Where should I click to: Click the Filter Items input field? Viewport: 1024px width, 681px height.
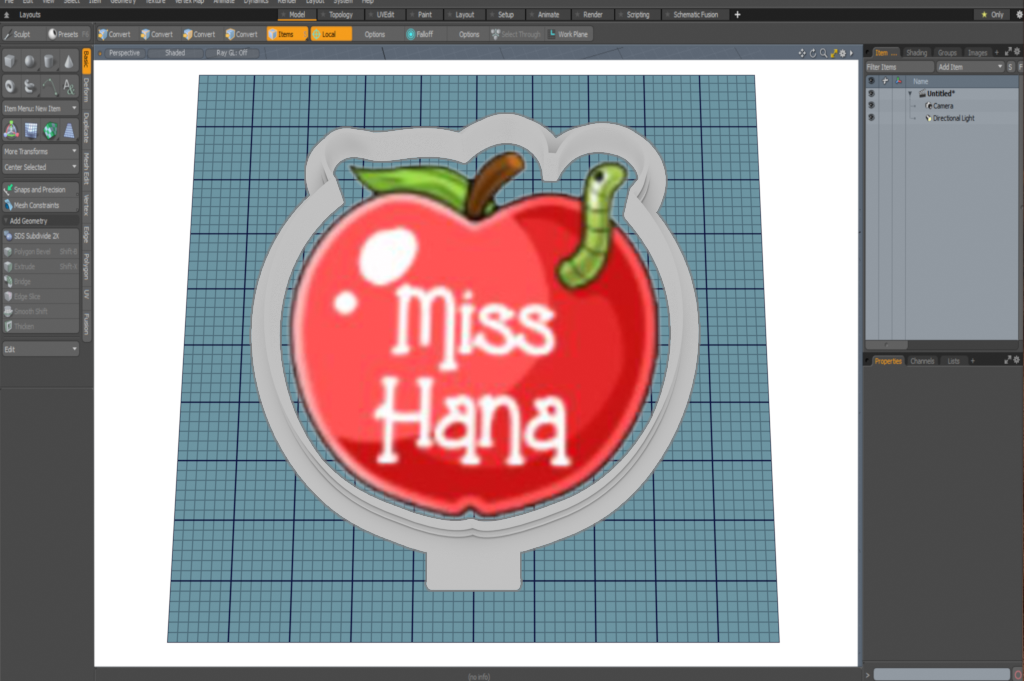[898, 66]
